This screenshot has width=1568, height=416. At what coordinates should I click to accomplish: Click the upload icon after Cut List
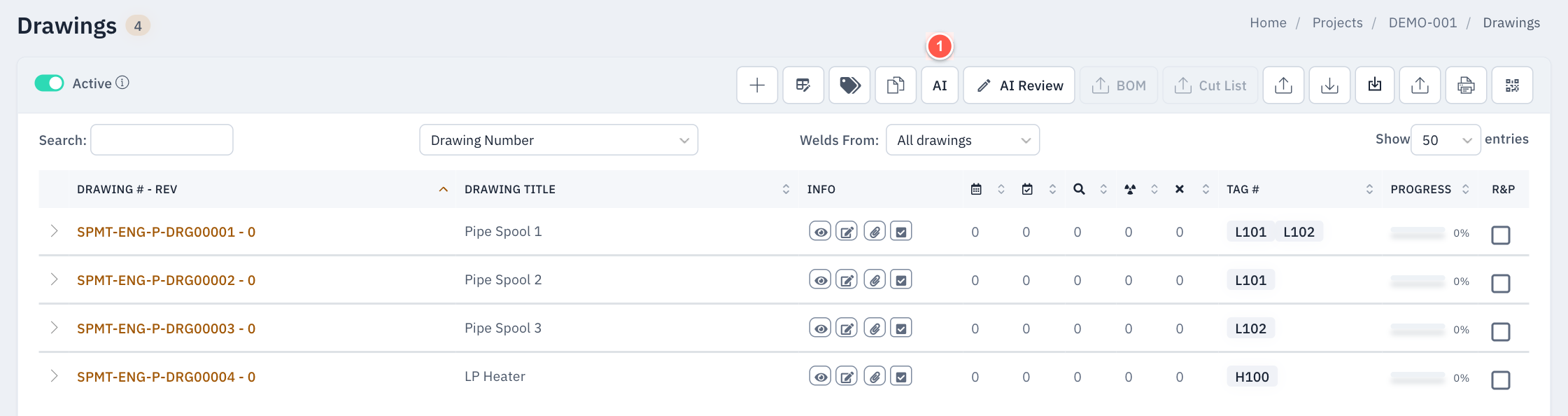1283,85
